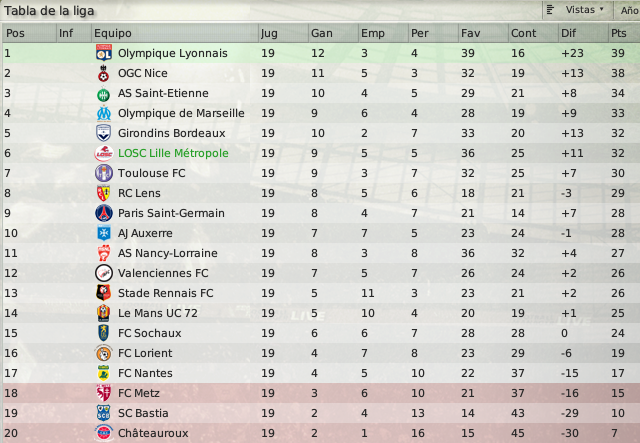
Task: Click the AJ Auxerre crest icon
Action: point(104,233)
